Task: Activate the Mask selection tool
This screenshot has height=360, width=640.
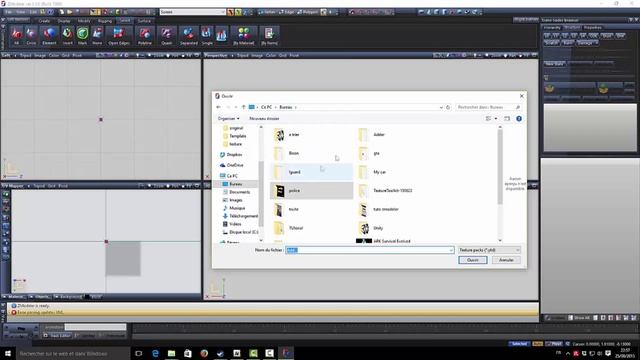Action: click(82, 36)
